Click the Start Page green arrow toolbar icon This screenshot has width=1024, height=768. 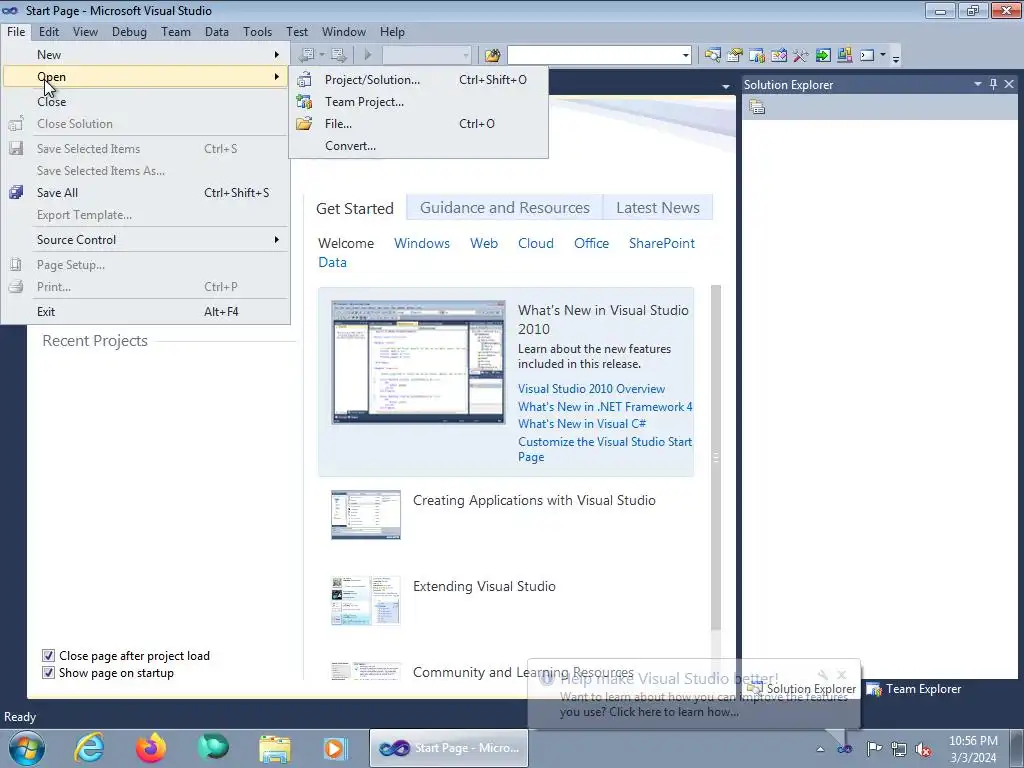pos(823,56)
